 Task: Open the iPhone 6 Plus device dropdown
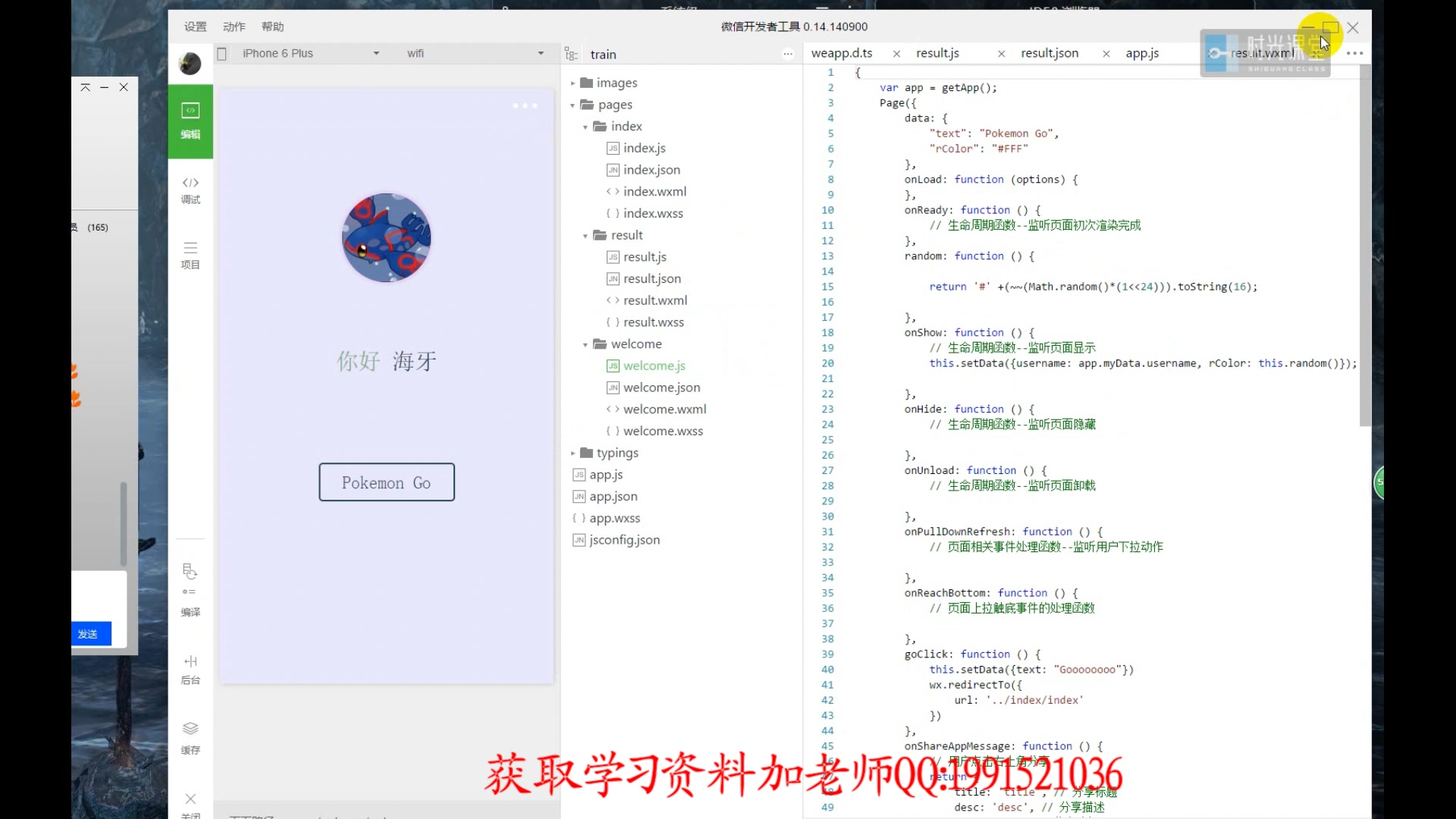click(311, 53)
